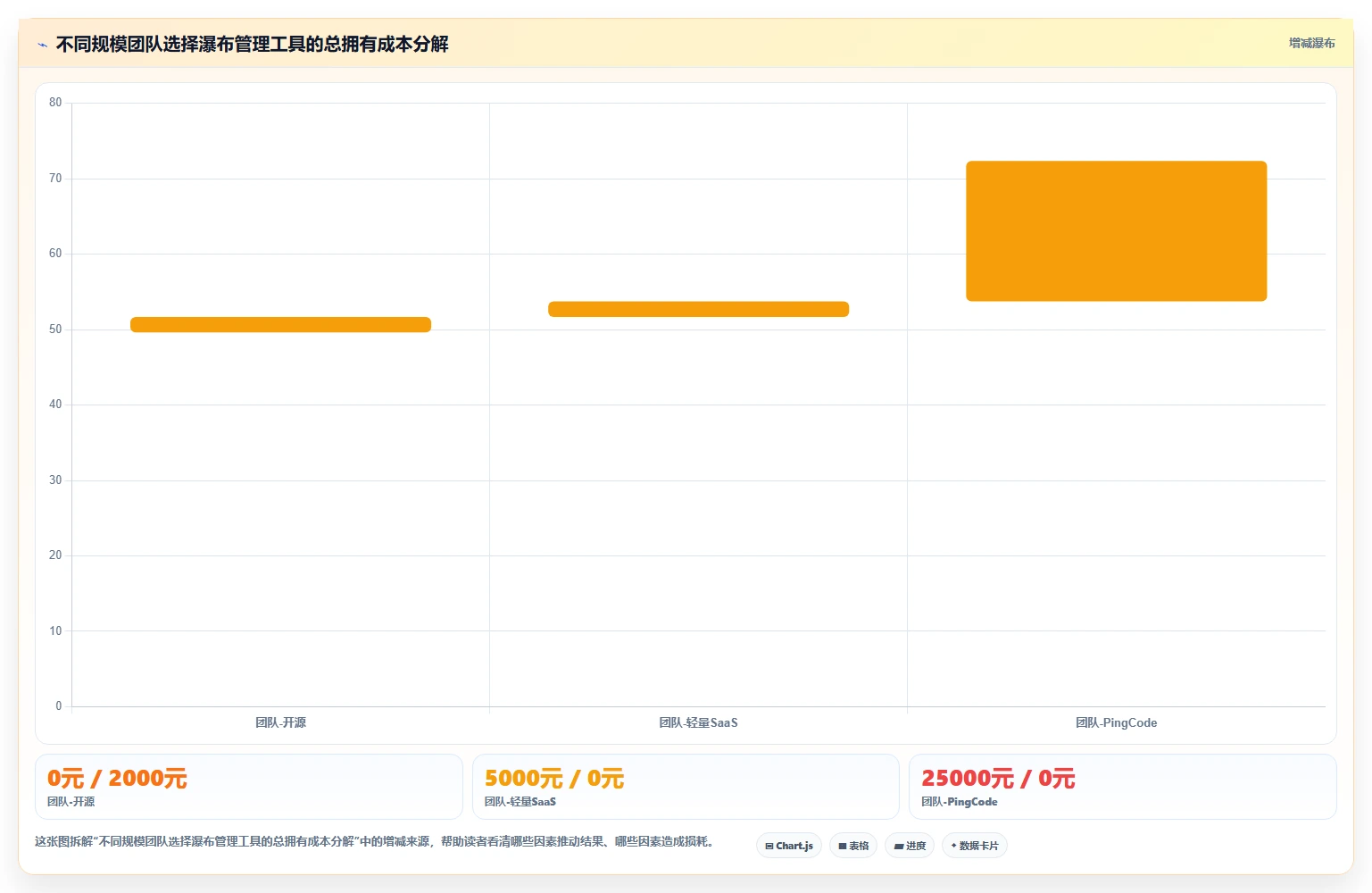Click the 团队-轻量SaaS x-axis label

point(698,722)
